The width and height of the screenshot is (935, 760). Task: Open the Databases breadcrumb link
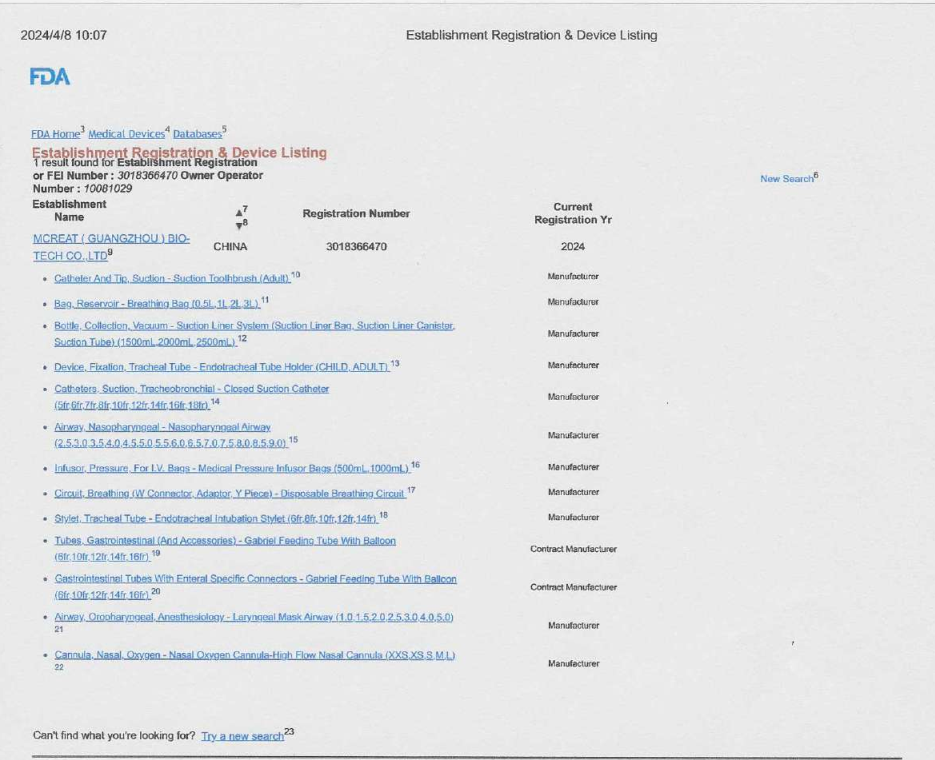(197, 134)
